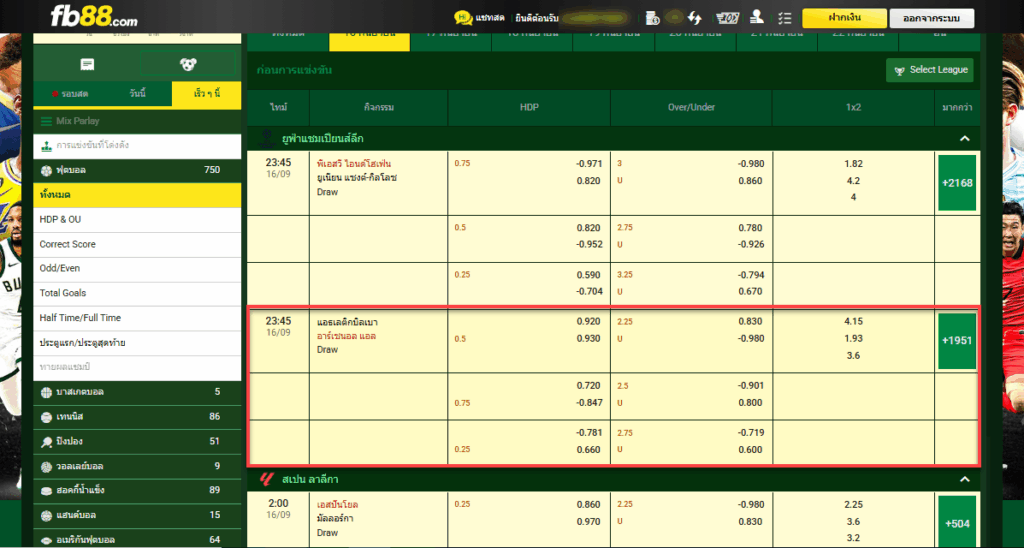This screenshot has width=1024, height=548.
Task: Click the handball icon next to แฮนด์บอล
Action: (x=46, y=516)
